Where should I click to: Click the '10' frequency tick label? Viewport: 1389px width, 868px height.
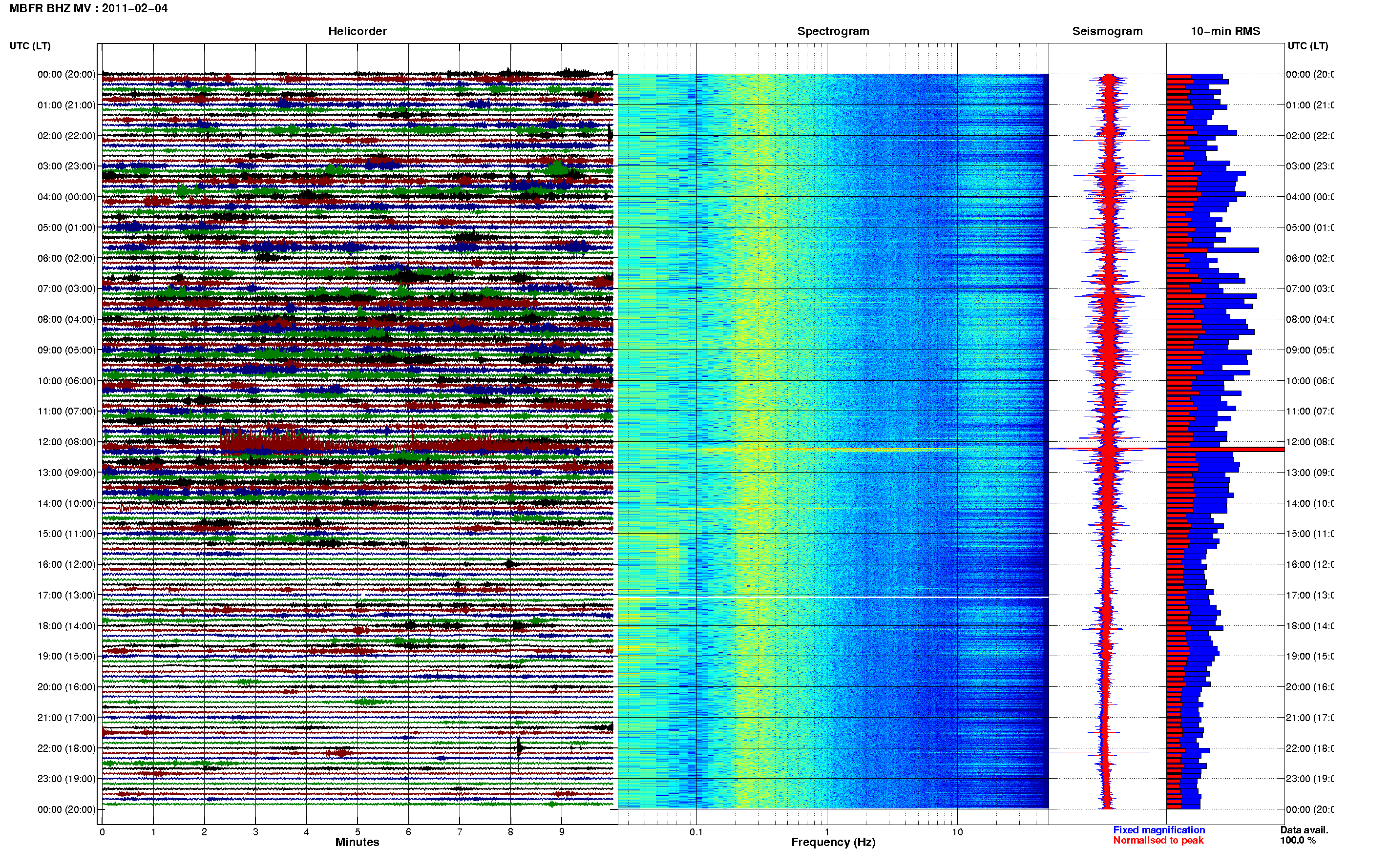(x=957, y=832)
